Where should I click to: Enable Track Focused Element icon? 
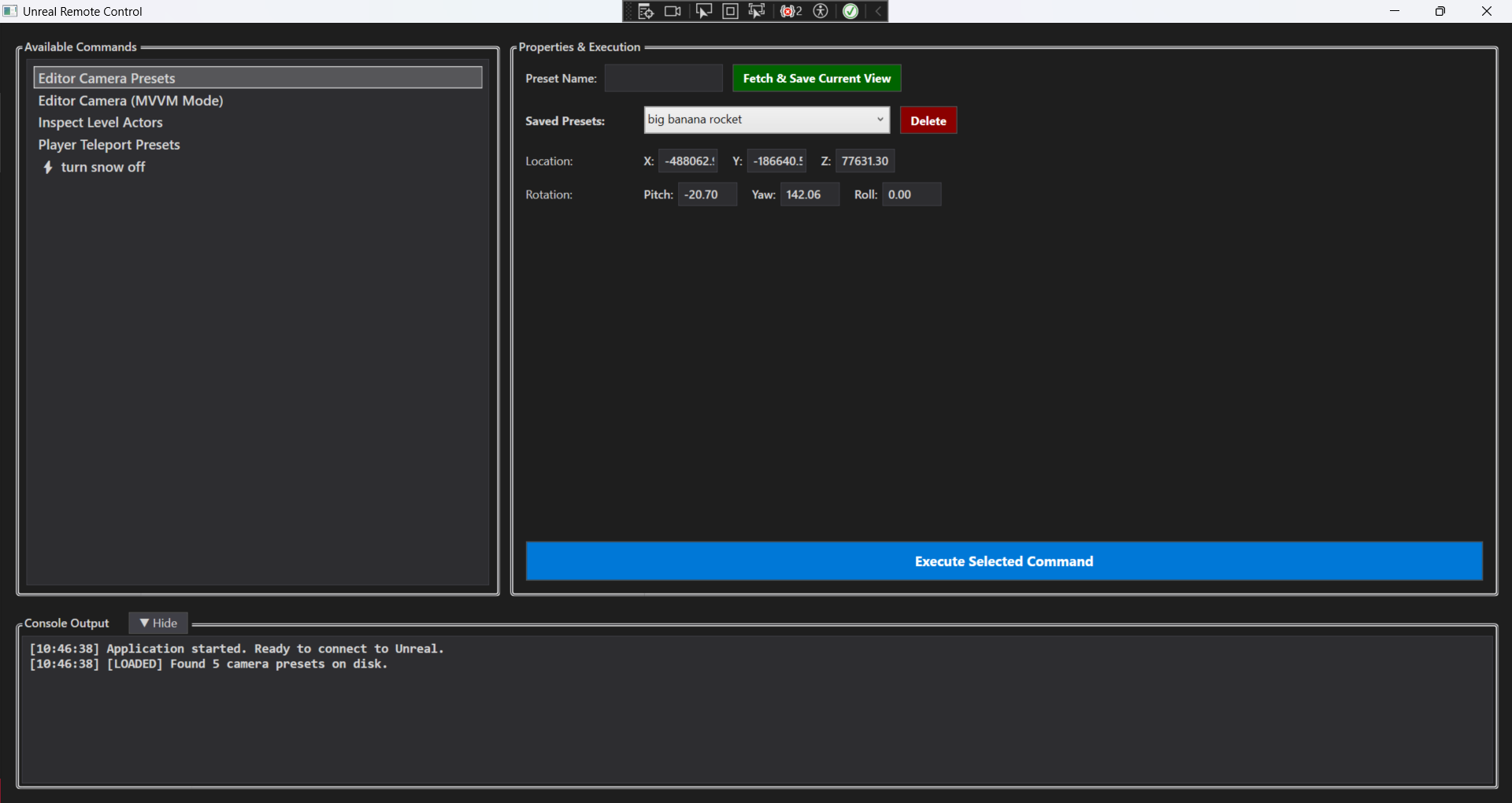757,11
